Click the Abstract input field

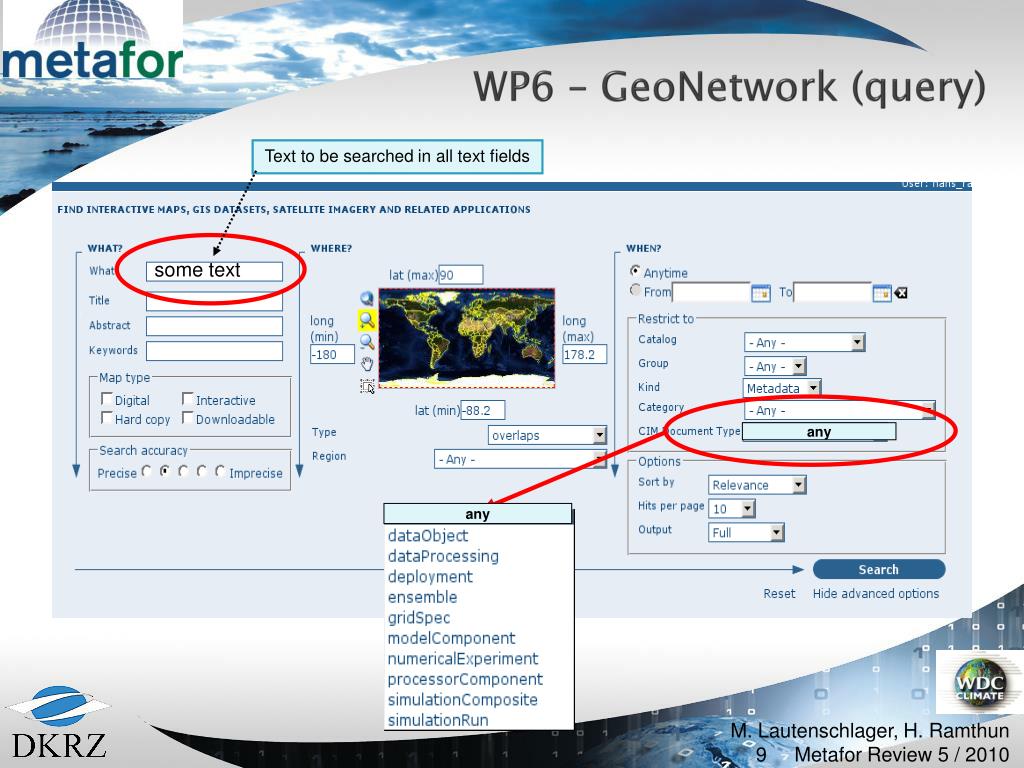(x=214, y=326)
